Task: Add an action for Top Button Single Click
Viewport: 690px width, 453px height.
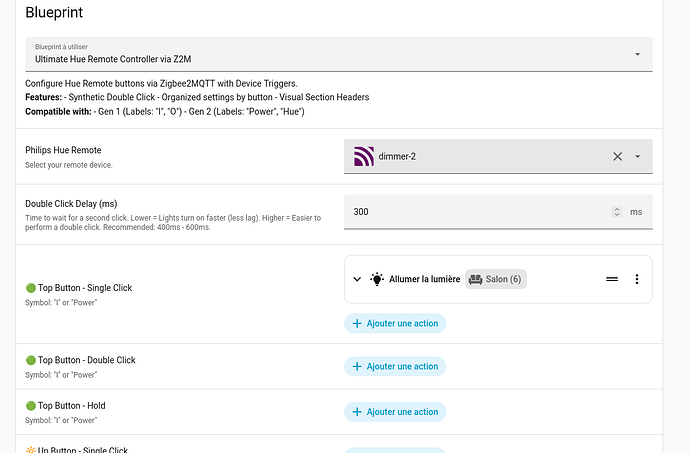Action: point(395,324)
